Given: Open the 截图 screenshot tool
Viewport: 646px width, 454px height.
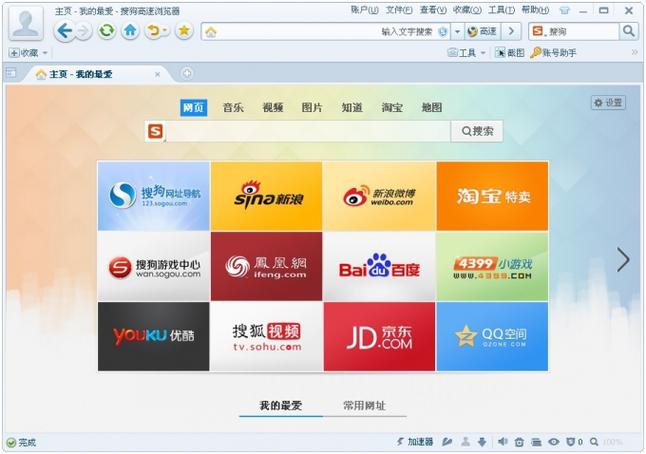Looking at the screenshot, I should [510, 53].
